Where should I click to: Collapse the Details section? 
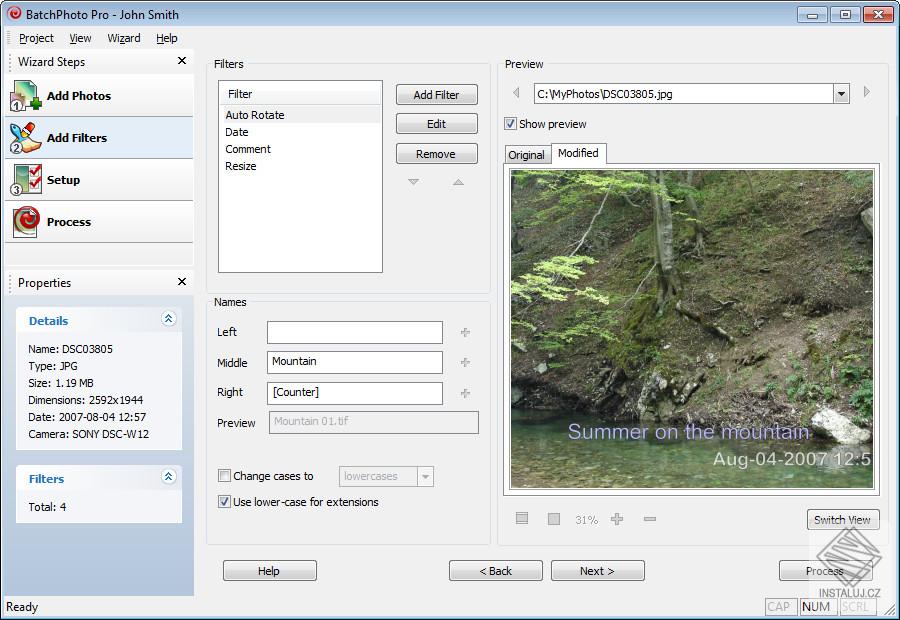click(x=168, y=319)
